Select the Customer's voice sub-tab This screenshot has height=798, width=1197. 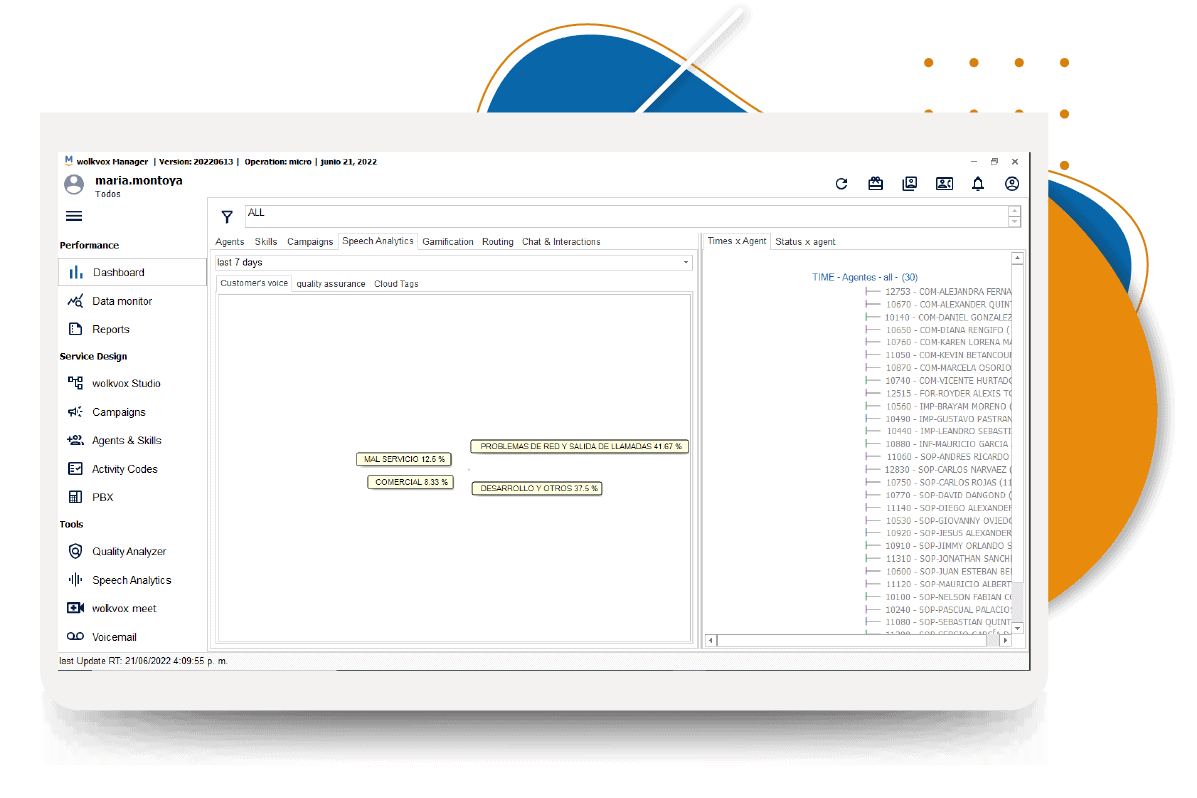(254, 283)
